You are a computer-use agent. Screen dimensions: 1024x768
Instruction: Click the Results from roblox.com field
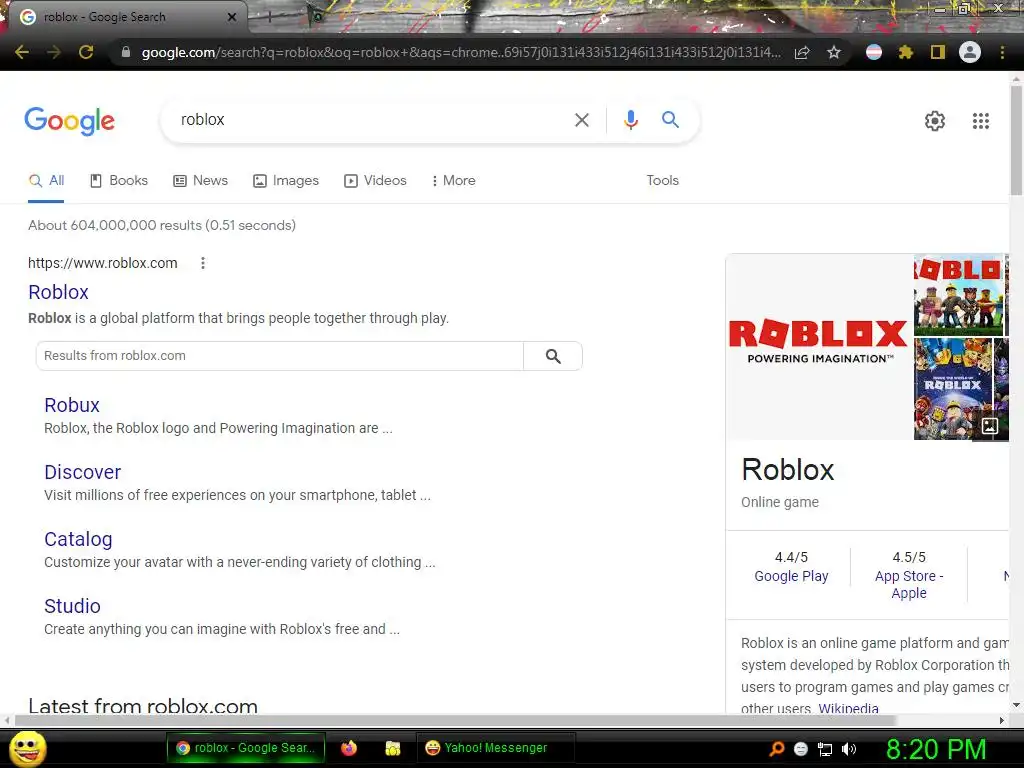tap(280, 356)
